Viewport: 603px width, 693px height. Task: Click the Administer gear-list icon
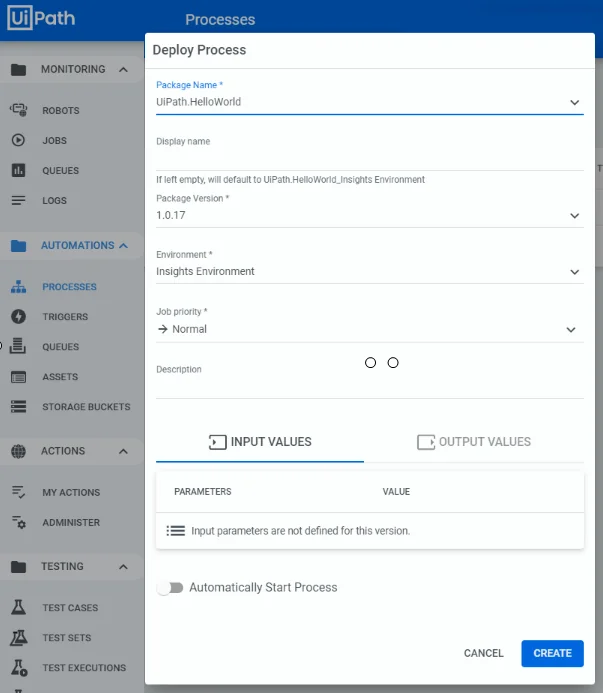pos(18,522)
